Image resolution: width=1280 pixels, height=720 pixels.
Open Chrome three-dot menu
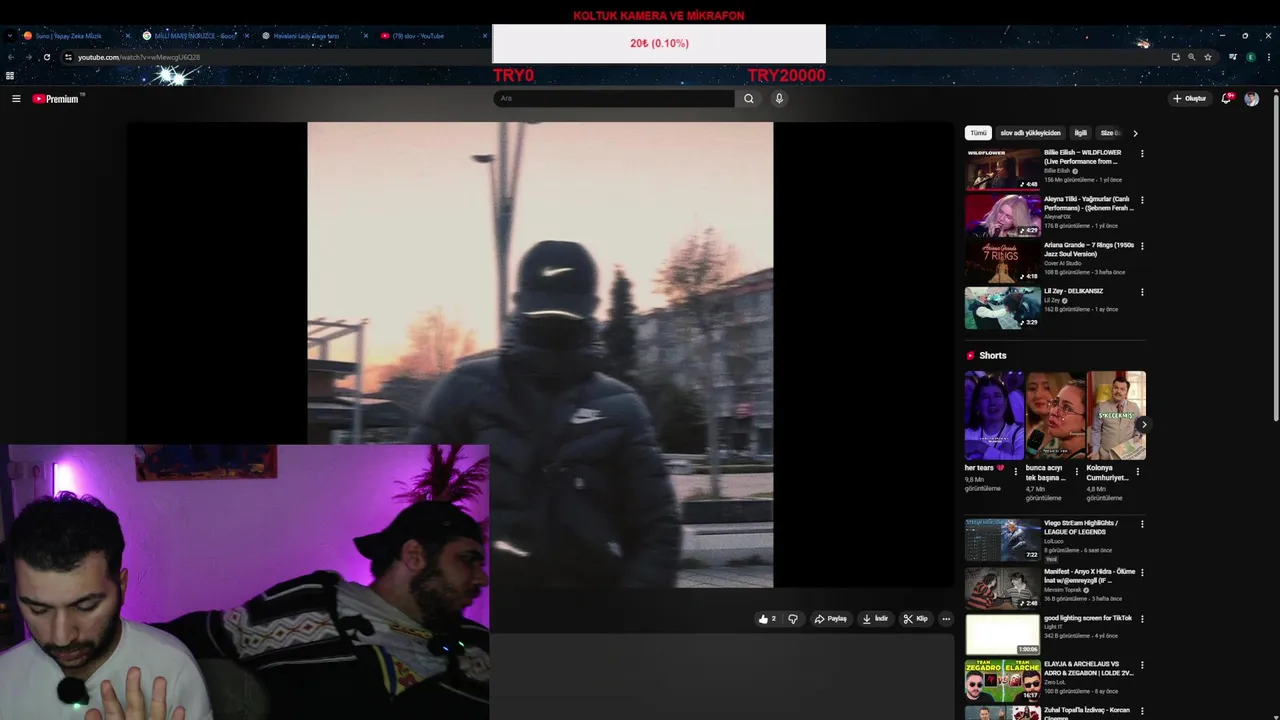coord(1268,57)
